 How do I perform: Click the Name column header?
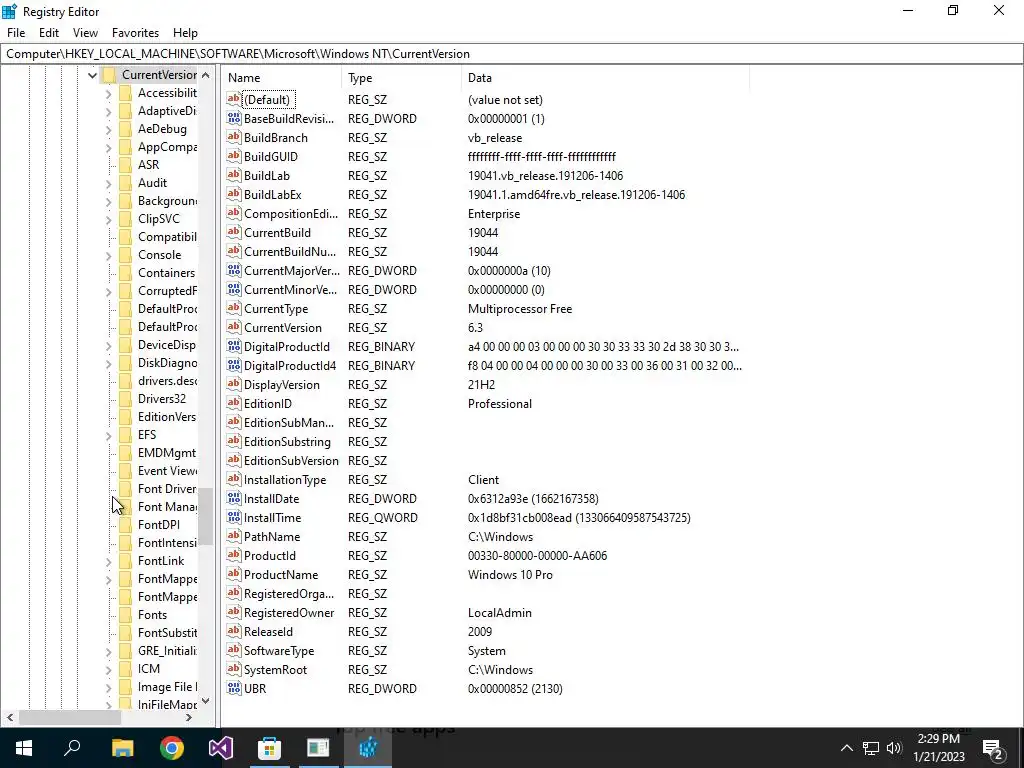click(x=281, y=78)
